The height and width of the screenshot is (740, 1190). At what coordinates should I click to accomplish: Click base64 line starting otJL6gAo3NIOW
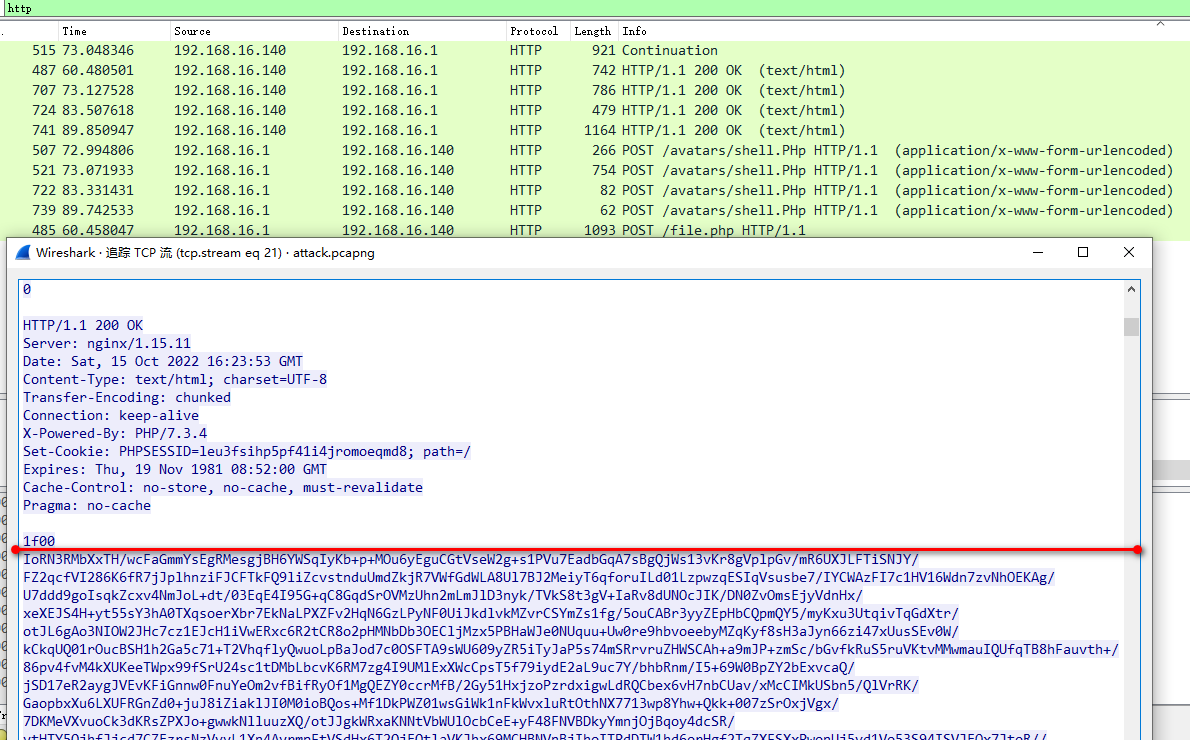tap(491, 631)
